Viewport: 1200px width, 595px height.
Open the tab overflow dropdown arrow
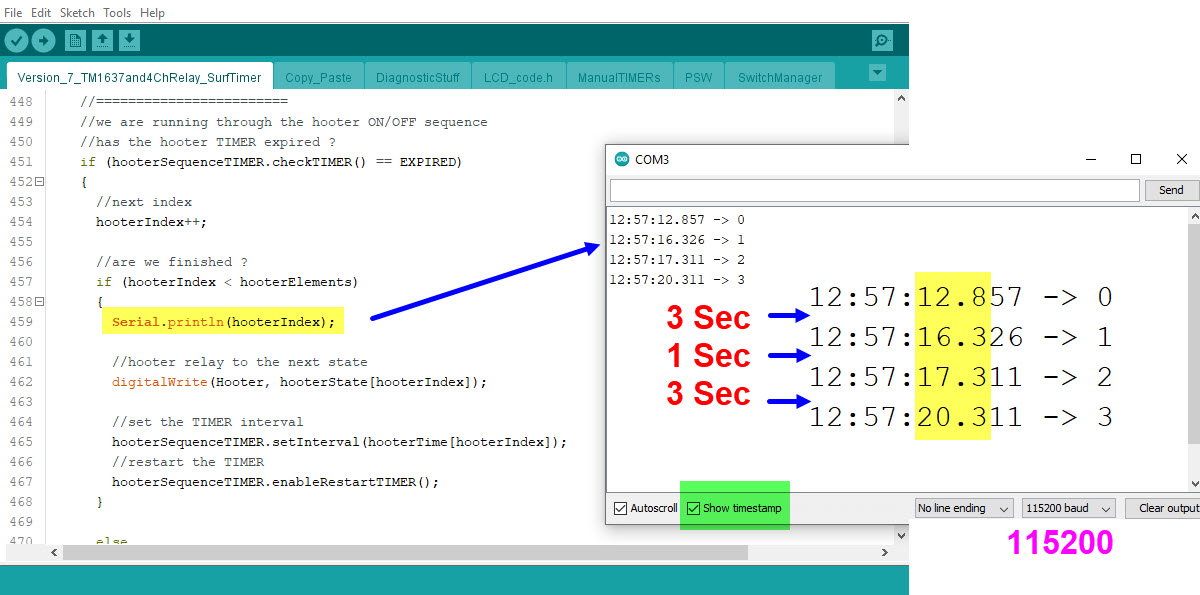(877, 73)
